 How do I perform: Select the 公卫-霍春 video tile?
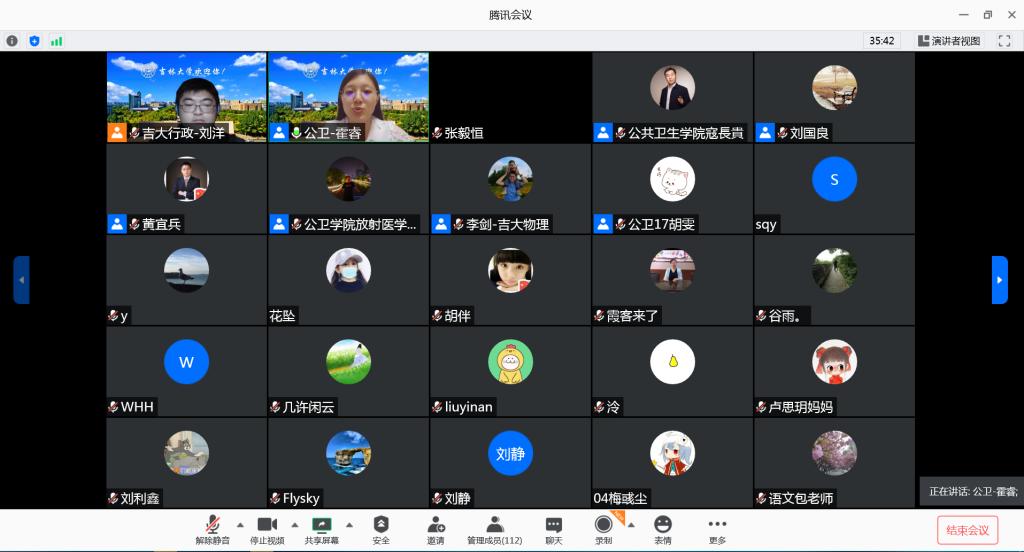348,97
